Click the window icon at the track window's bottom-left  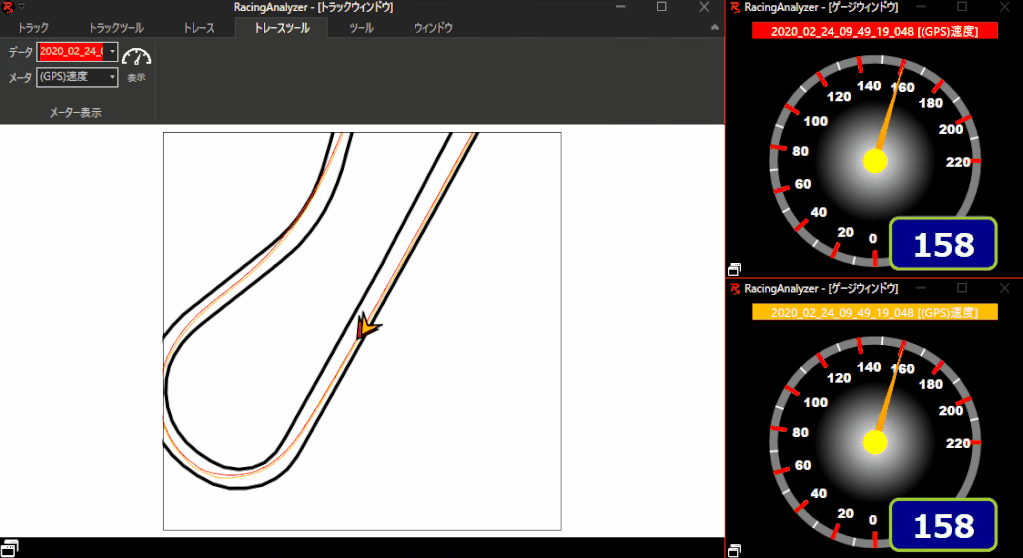pyautogui.click(x=10, y=546)
